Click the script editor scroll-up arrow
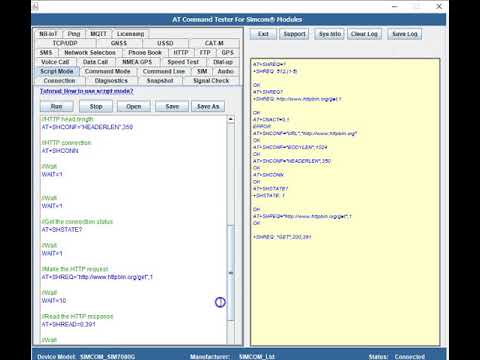This screenshot has width=480, height=360. click(231, 119)
